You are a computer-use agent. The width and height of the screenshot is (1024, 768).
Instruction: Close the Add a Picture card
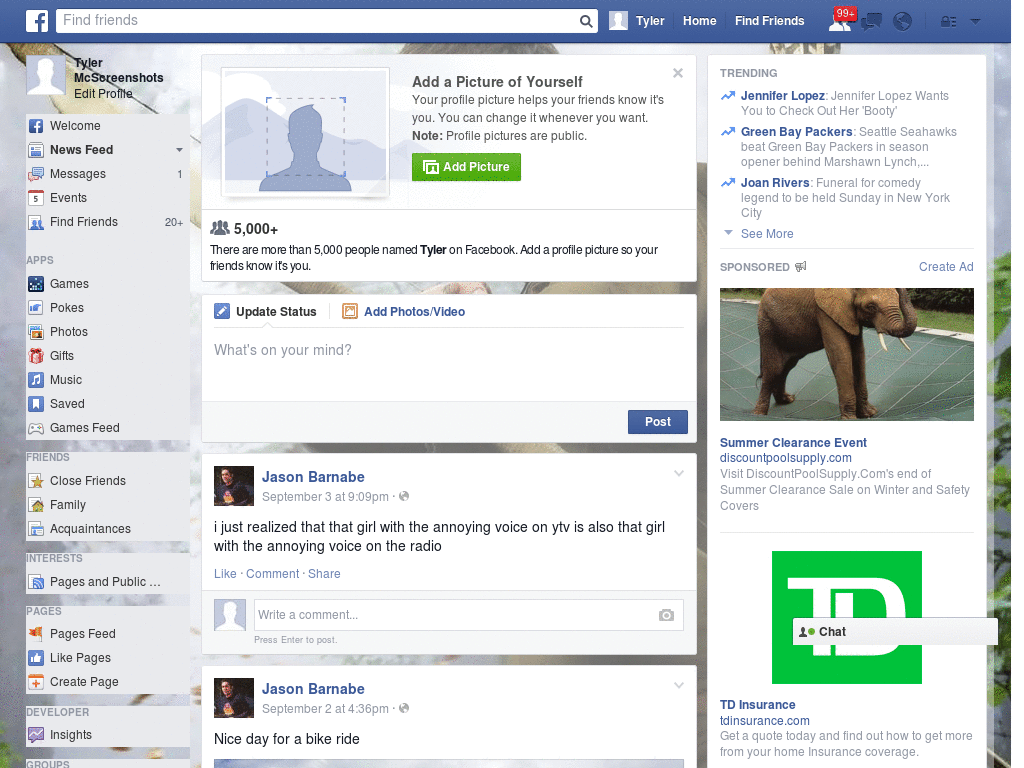[x=678, y=73]
